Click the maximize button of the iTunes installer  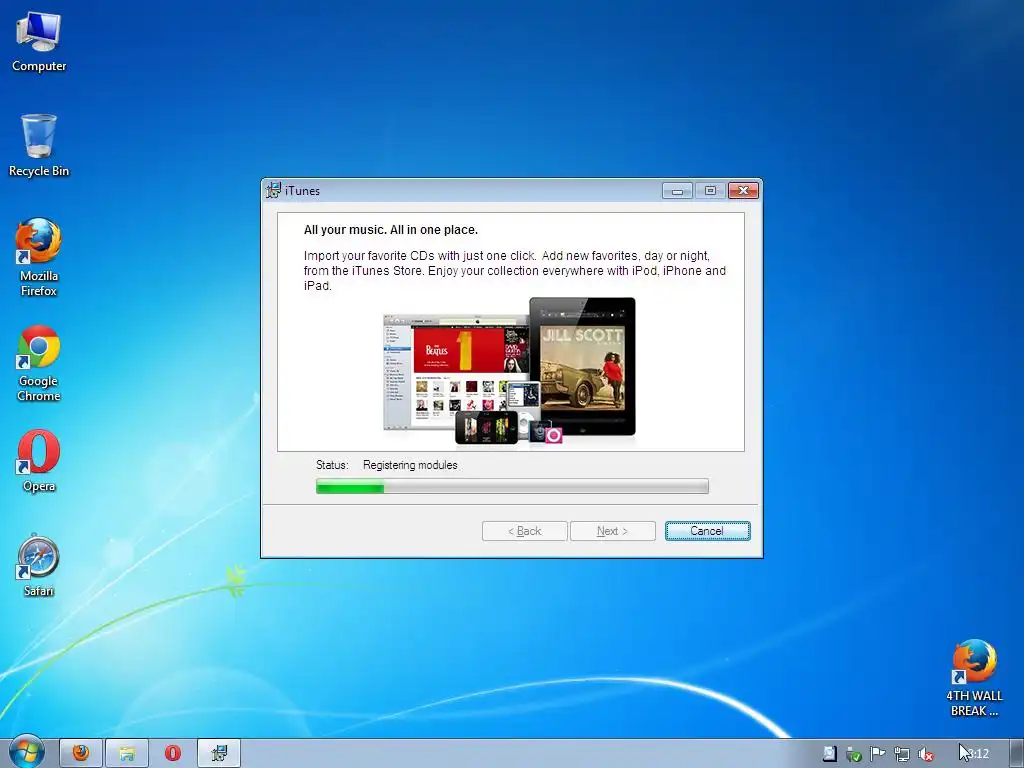710,191
